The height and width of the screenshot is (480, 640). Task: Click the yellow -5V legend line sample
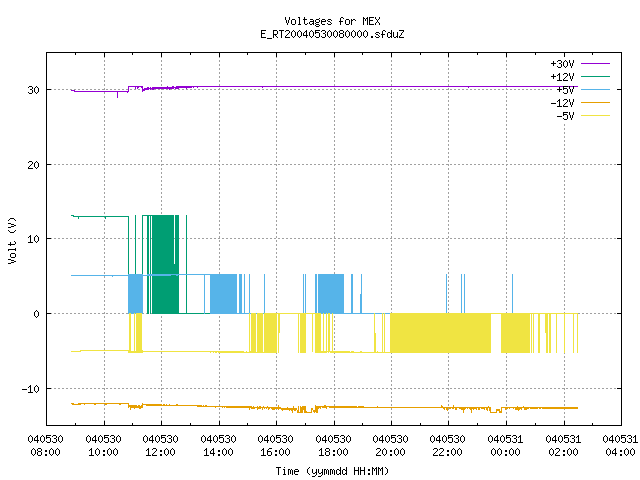click(x=595, y=116)
